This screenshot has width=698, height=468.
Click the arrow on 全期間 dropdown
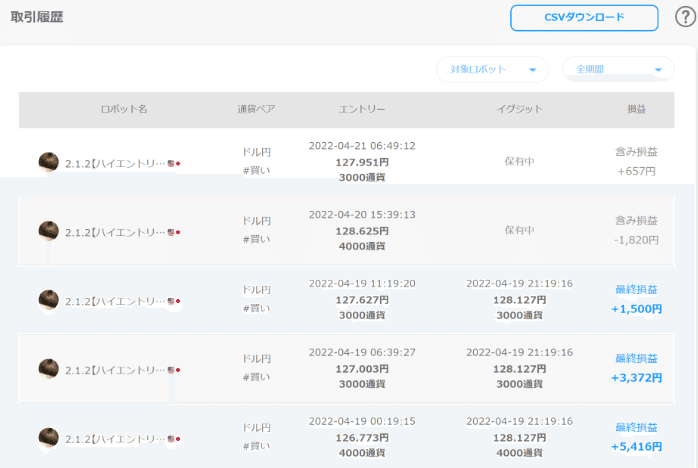[x=658, y=70]
